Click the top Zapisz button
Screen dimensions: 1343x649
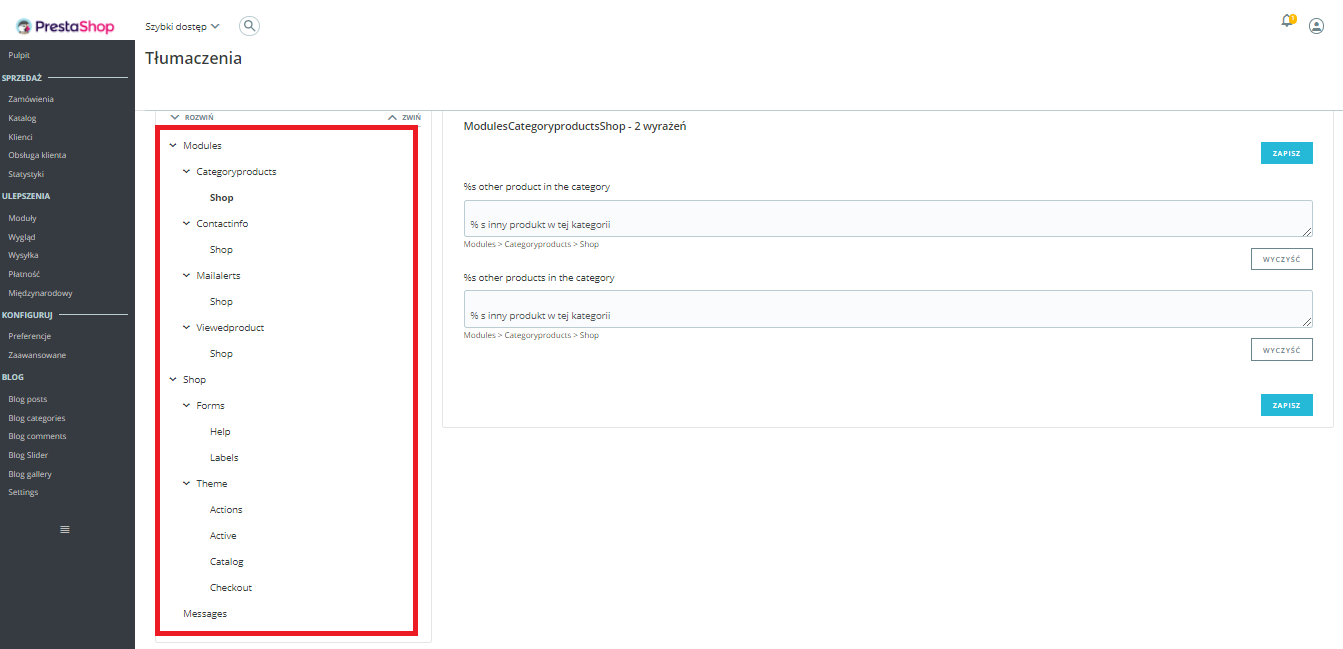coord(1286,153)
